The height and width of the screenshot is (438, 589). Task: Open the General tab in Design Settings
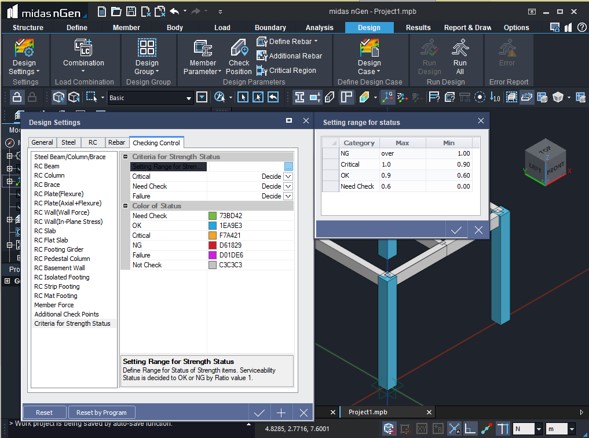(42, 142)
